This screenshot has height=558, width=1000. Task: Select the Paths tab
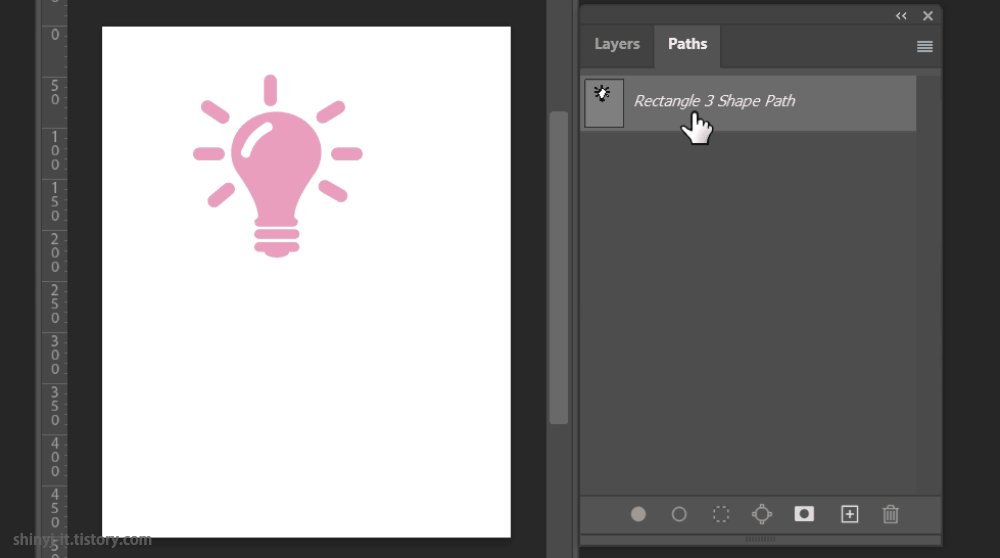(688, 44)
